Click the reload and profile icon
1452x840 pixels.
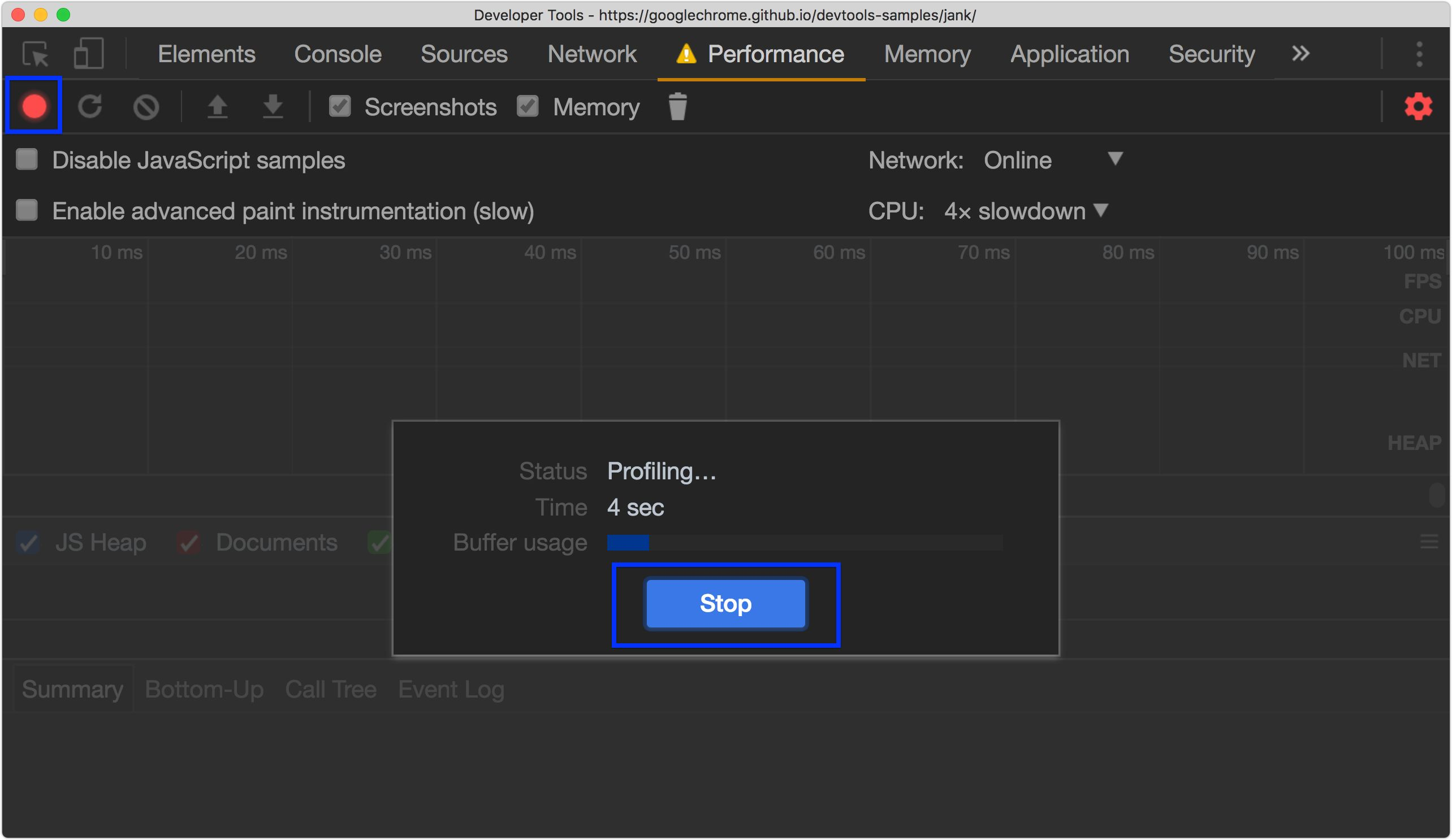pos(90,107)
